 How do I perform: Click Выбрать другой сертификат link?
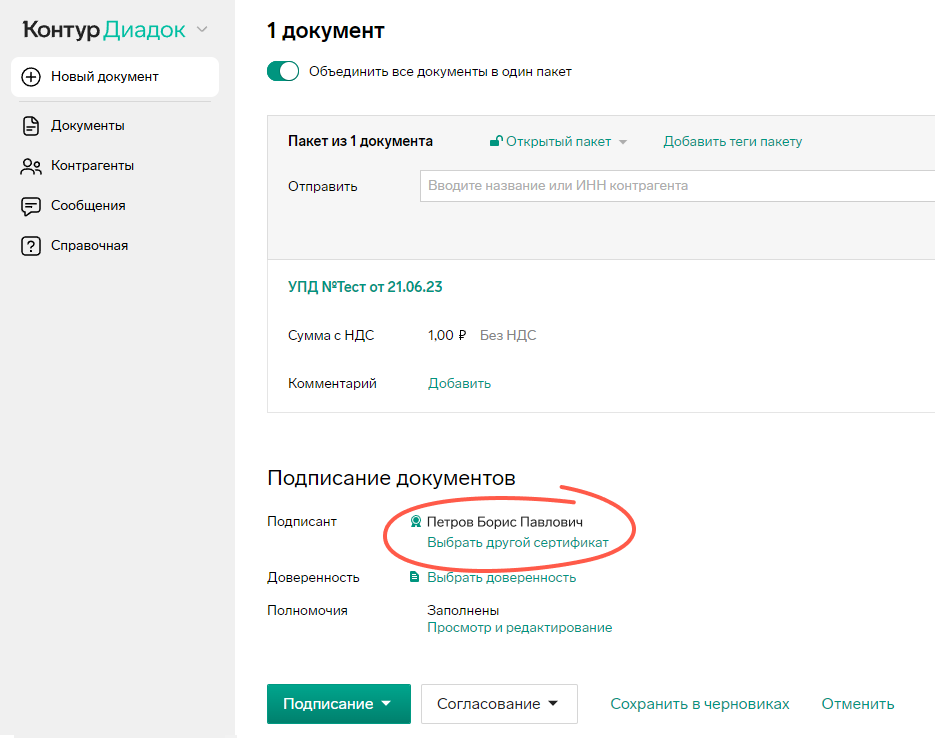[518, 542]
